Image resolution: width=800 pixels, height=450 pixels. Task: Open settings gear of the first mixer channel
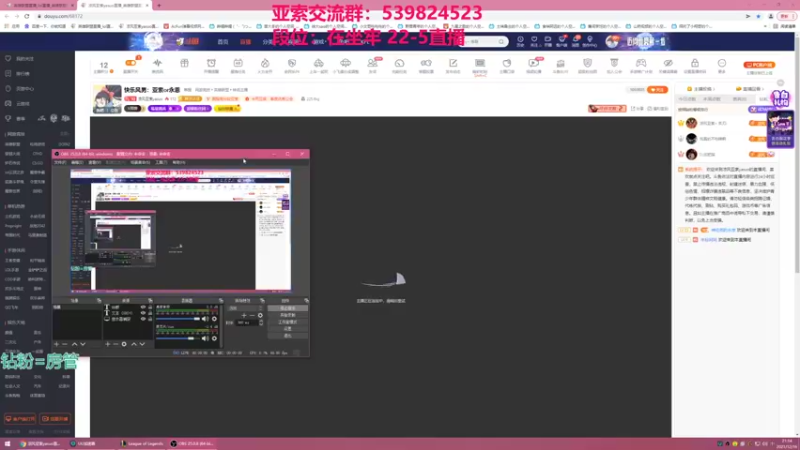click(214, 319)
